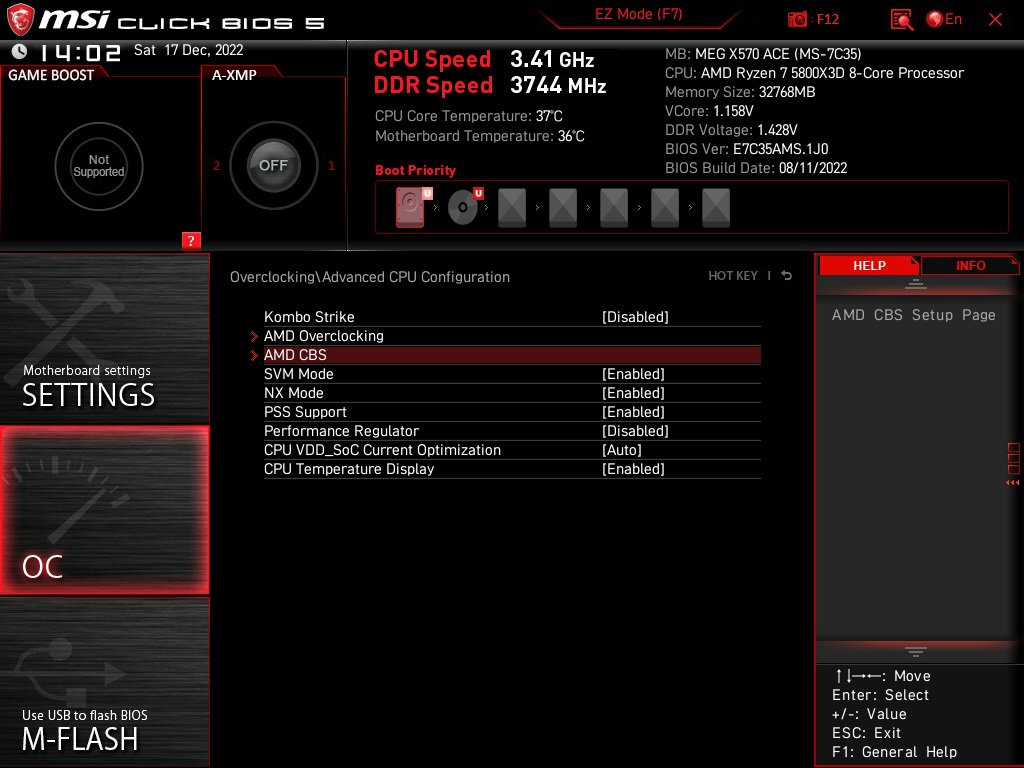This screenshot has width=1024, height=768.
Task: Go back using the hot key return arrow
Action: click(x=786, y=276)
